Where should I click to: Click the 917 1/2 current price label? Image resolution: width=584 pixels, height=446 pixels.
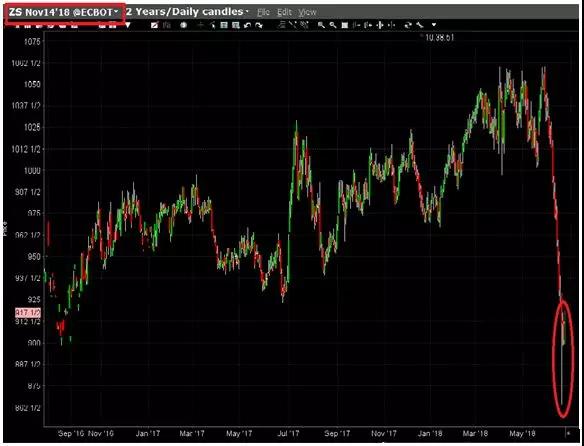click(28, 312)
